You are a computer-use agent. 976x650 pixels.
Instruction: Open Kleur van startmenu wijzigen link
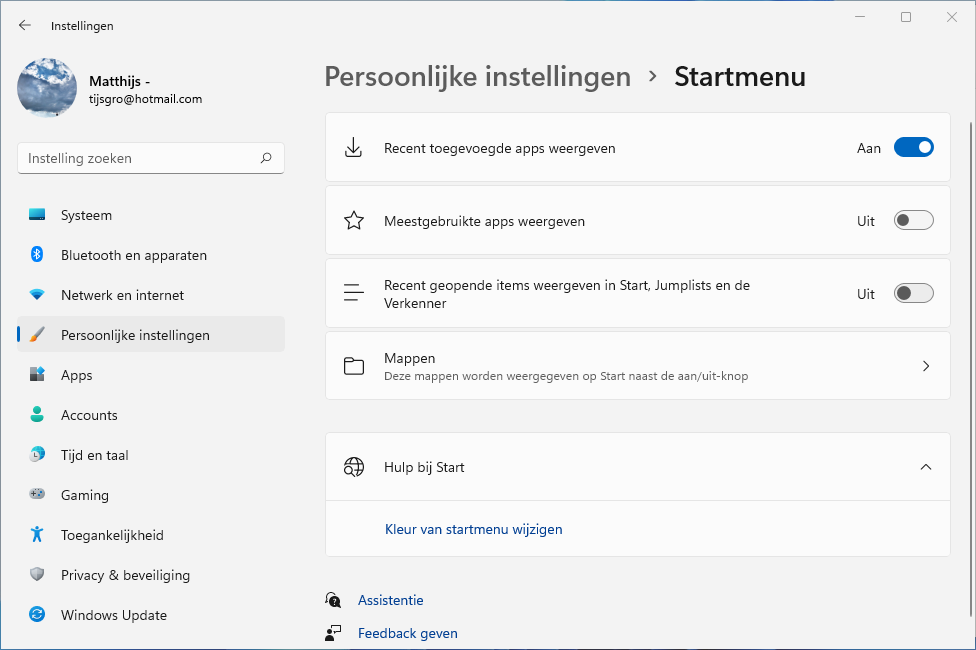pos(474,529)
